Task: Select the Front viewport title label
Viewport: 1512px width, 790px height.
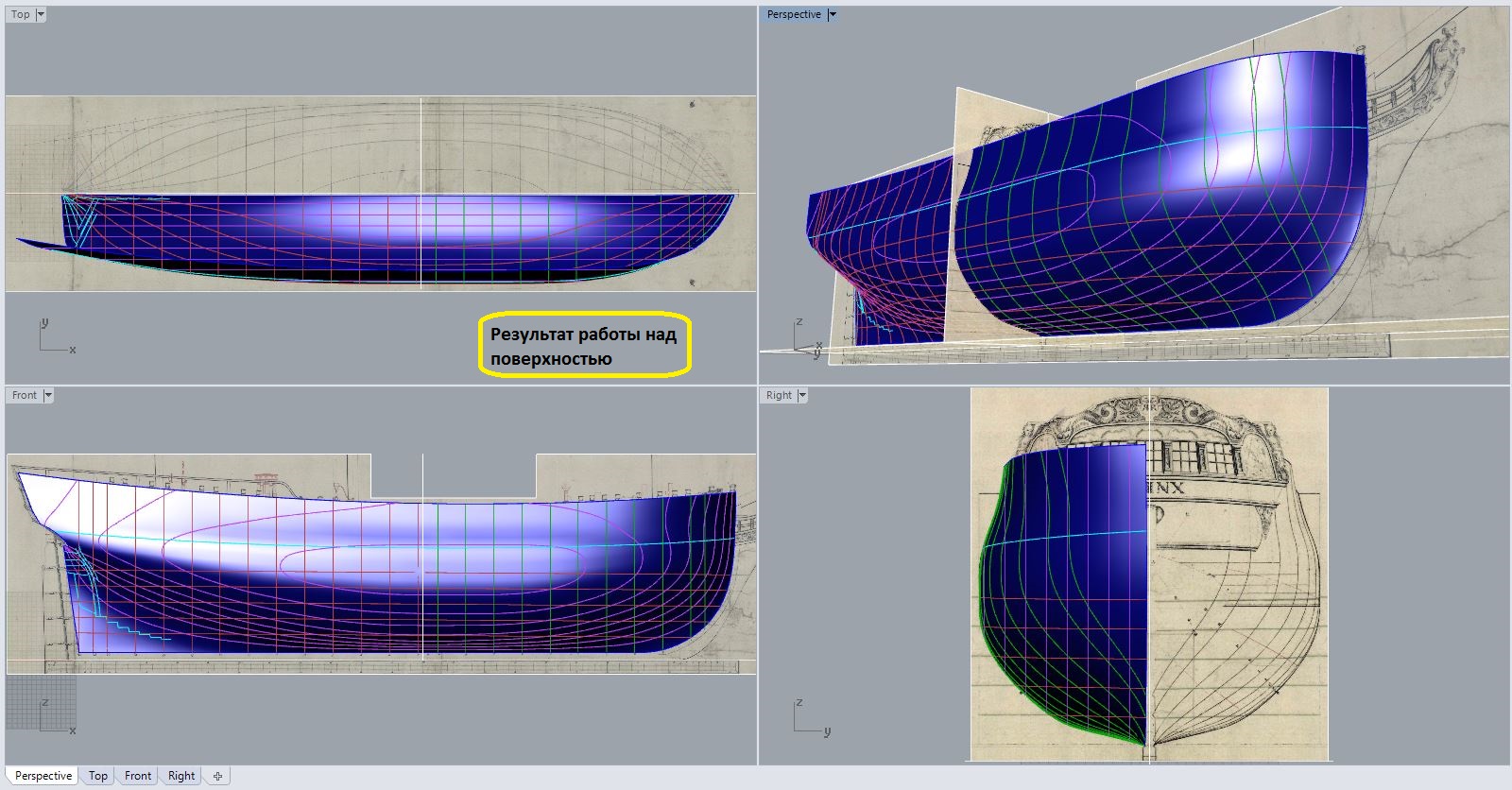Action: click(24, 396)
